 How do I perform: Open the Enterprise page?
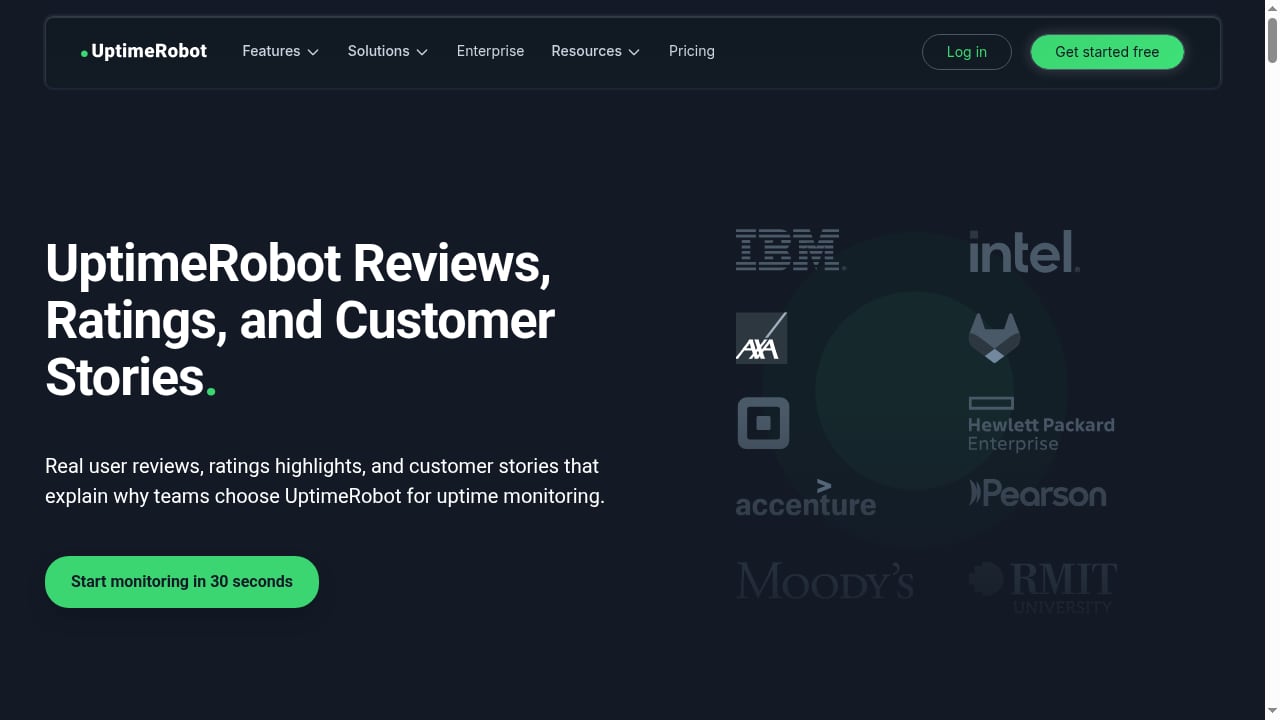tap(490, 51)
